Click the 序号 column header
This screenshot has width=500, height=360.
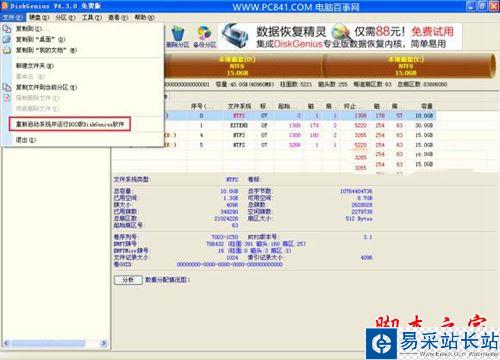(x=200, y=106)
